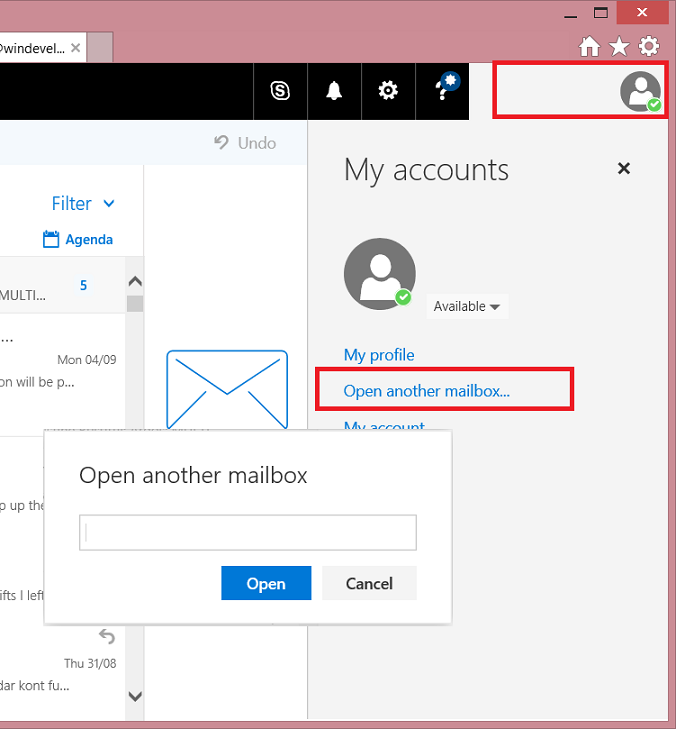
Task: Open the message dated Mon 04/09
Action: pyautogui.click(x=62, y=374)
